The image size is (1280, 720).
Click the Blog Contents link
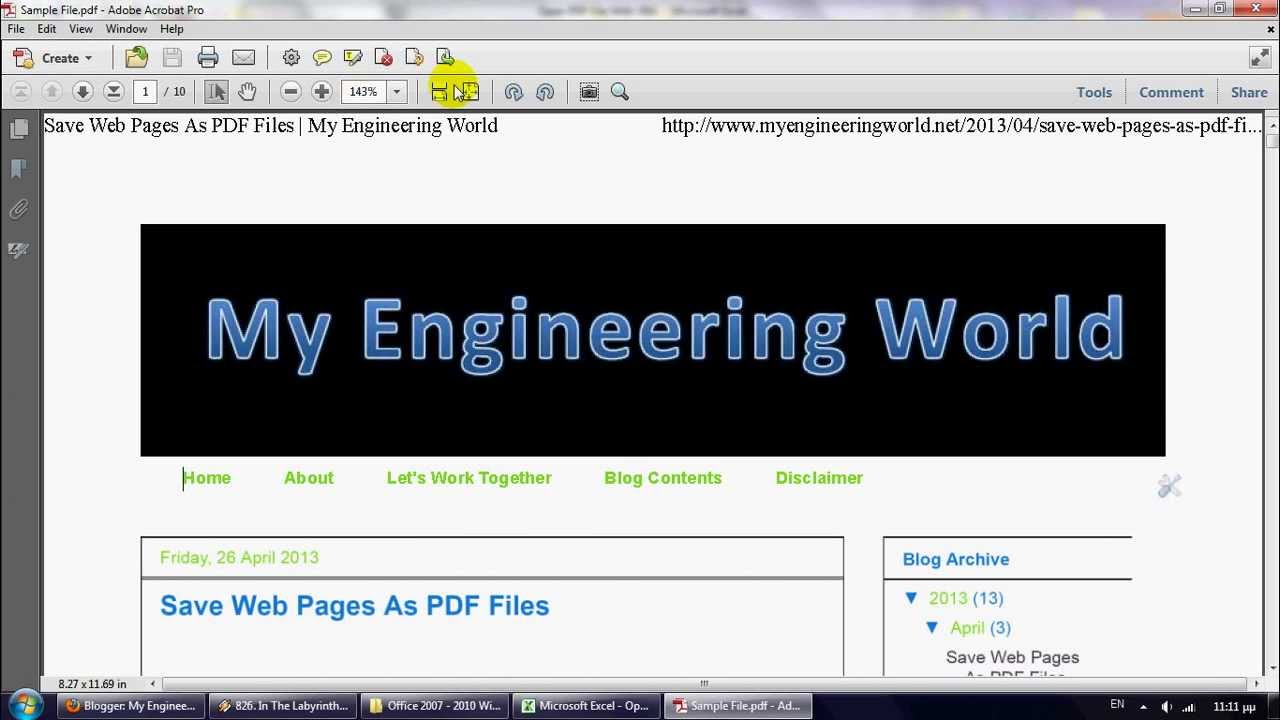coord(663,478)
